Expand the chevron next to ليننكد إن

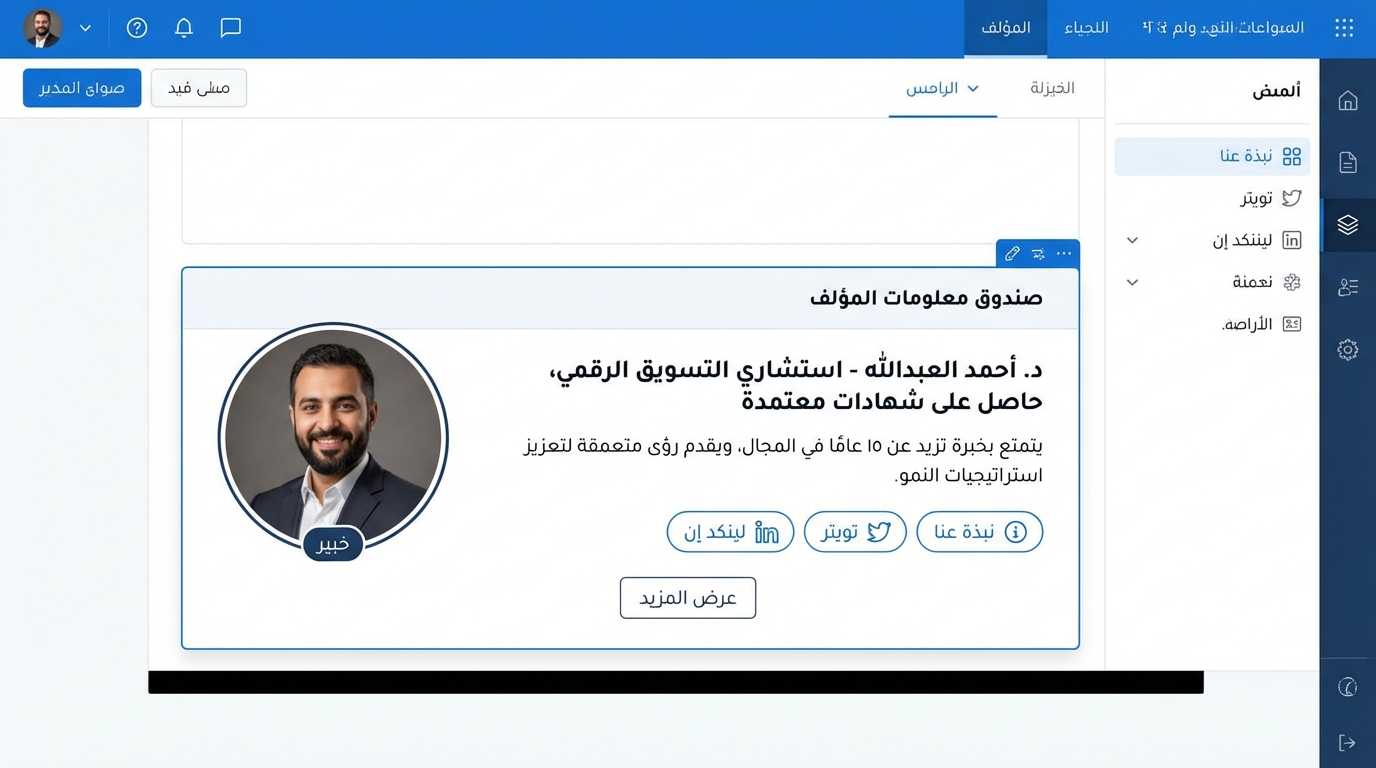click(x=1132, y=240)
